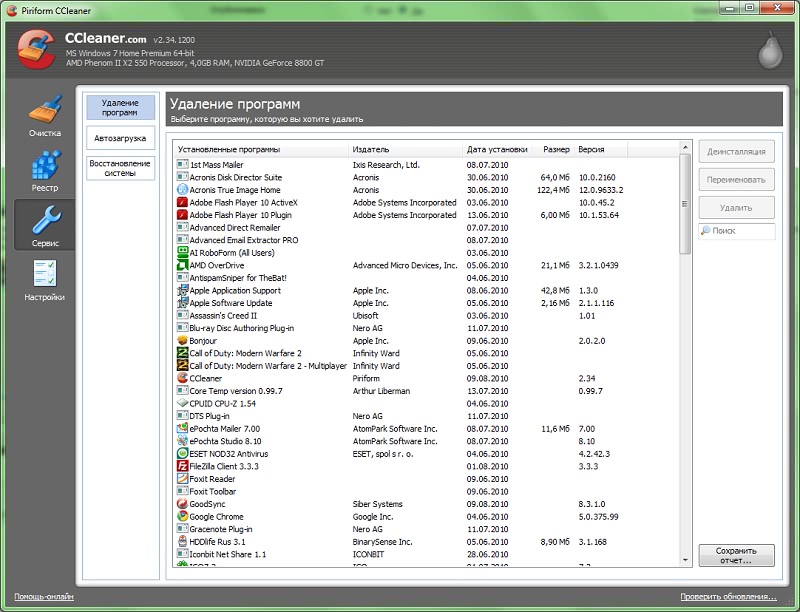Select Acronis Disk Director Suite row

click(236, 177)
